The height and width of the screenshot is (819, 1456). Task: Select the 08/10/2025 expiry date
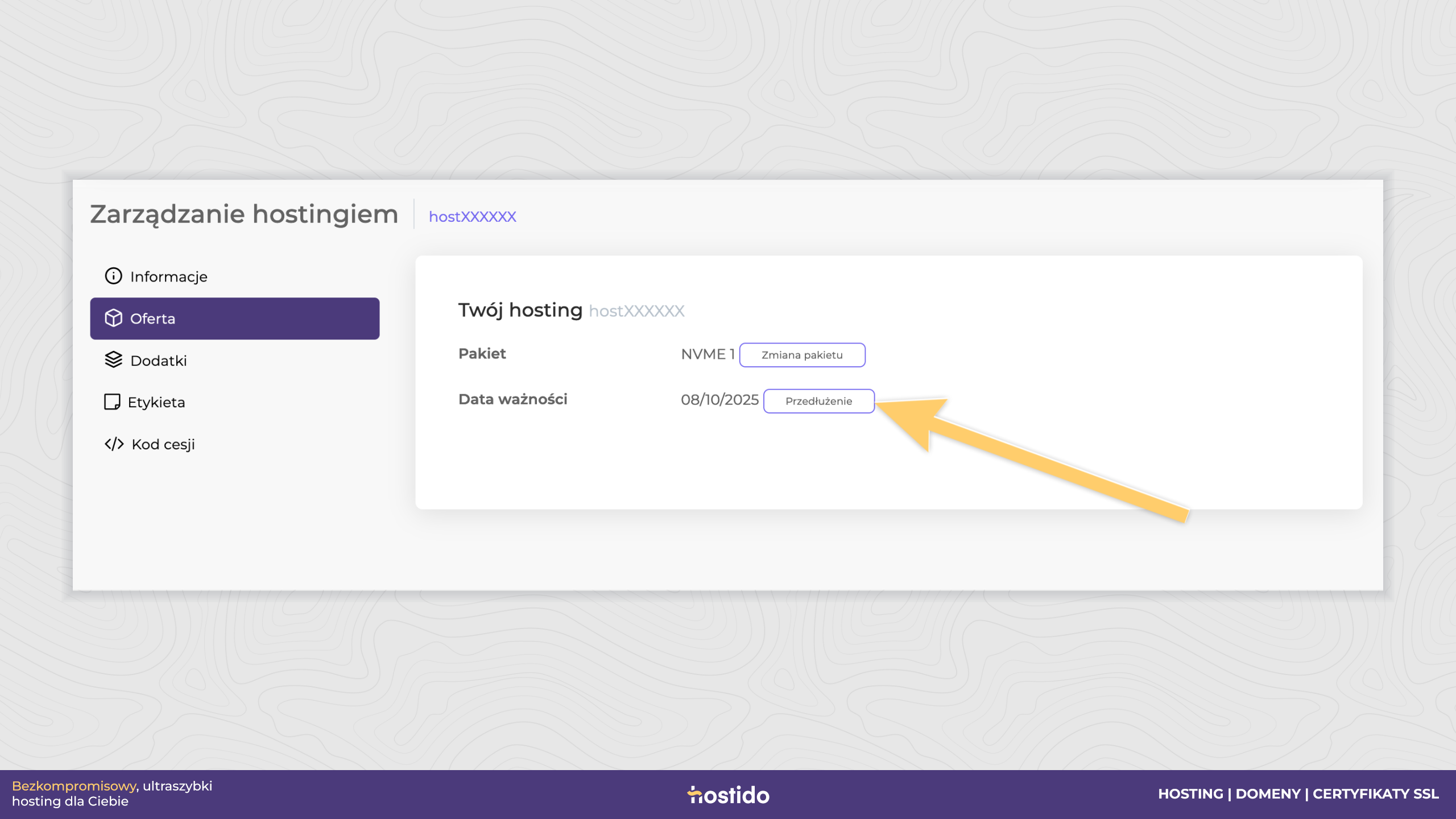(x=719, y=400)
